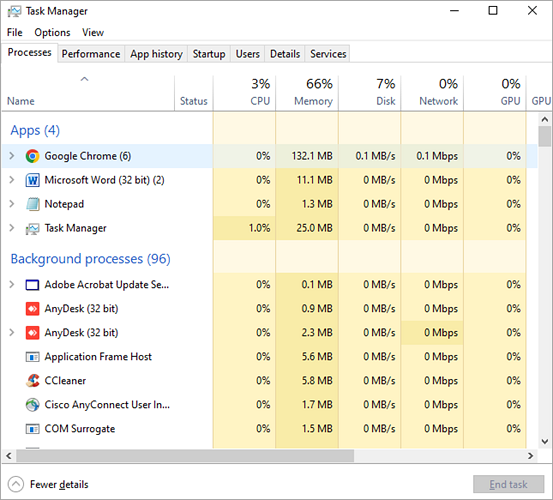553x500 pixels.
Task: Click the Background processes (96) heading
Action: pos(90,259)
